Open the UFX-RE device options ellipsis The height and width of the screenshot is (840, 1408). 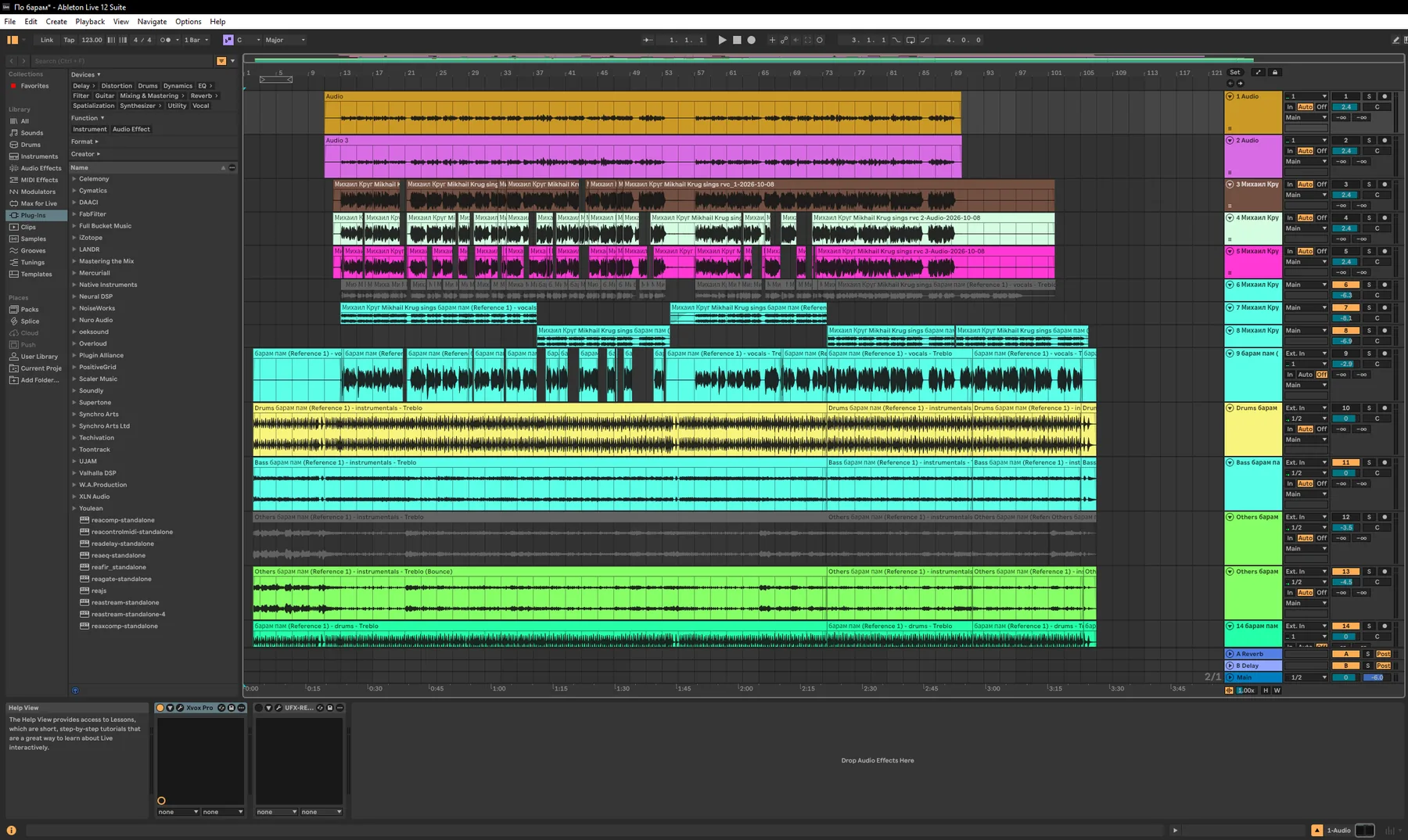[x=340, y=708]
